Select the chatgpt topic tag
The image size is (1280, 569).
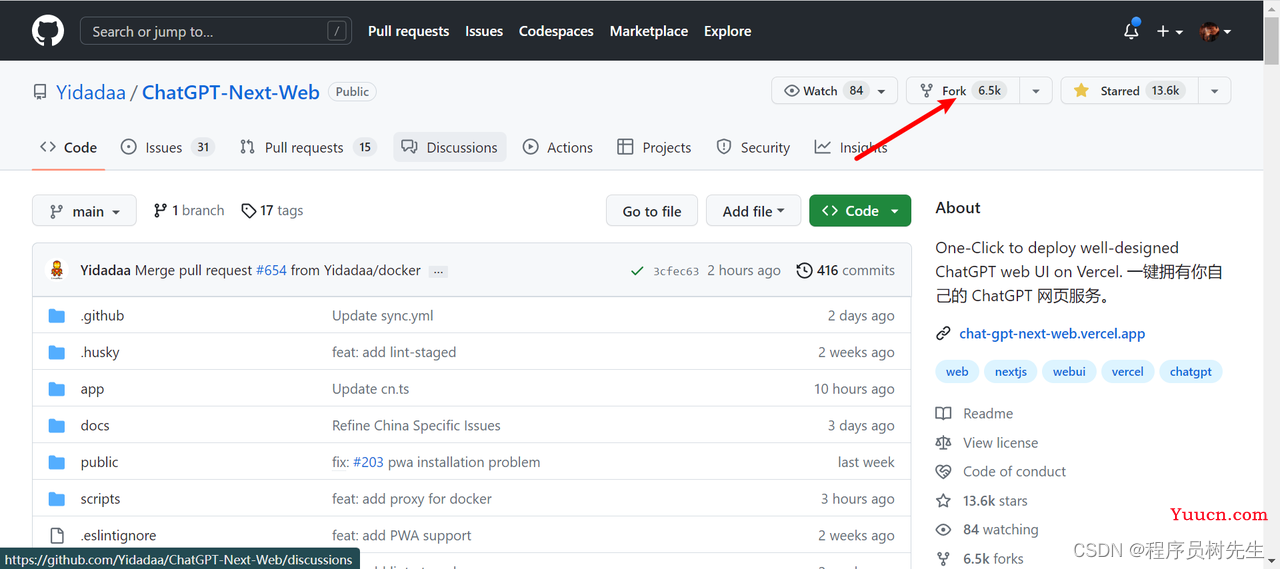click(x=1191, y=371)
